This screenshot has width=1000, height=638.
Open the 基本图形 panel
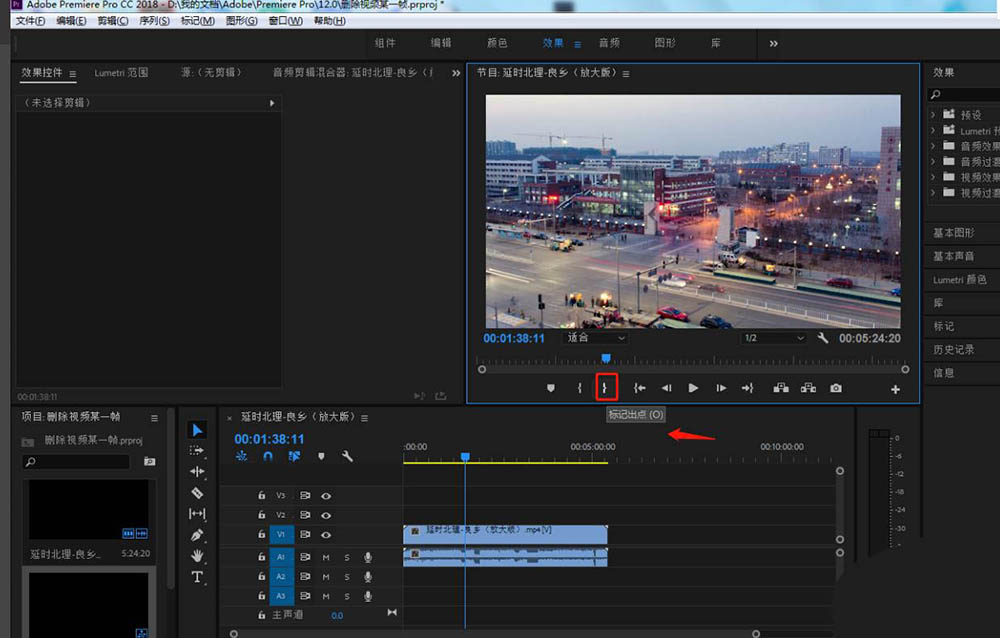pos(953,233)
